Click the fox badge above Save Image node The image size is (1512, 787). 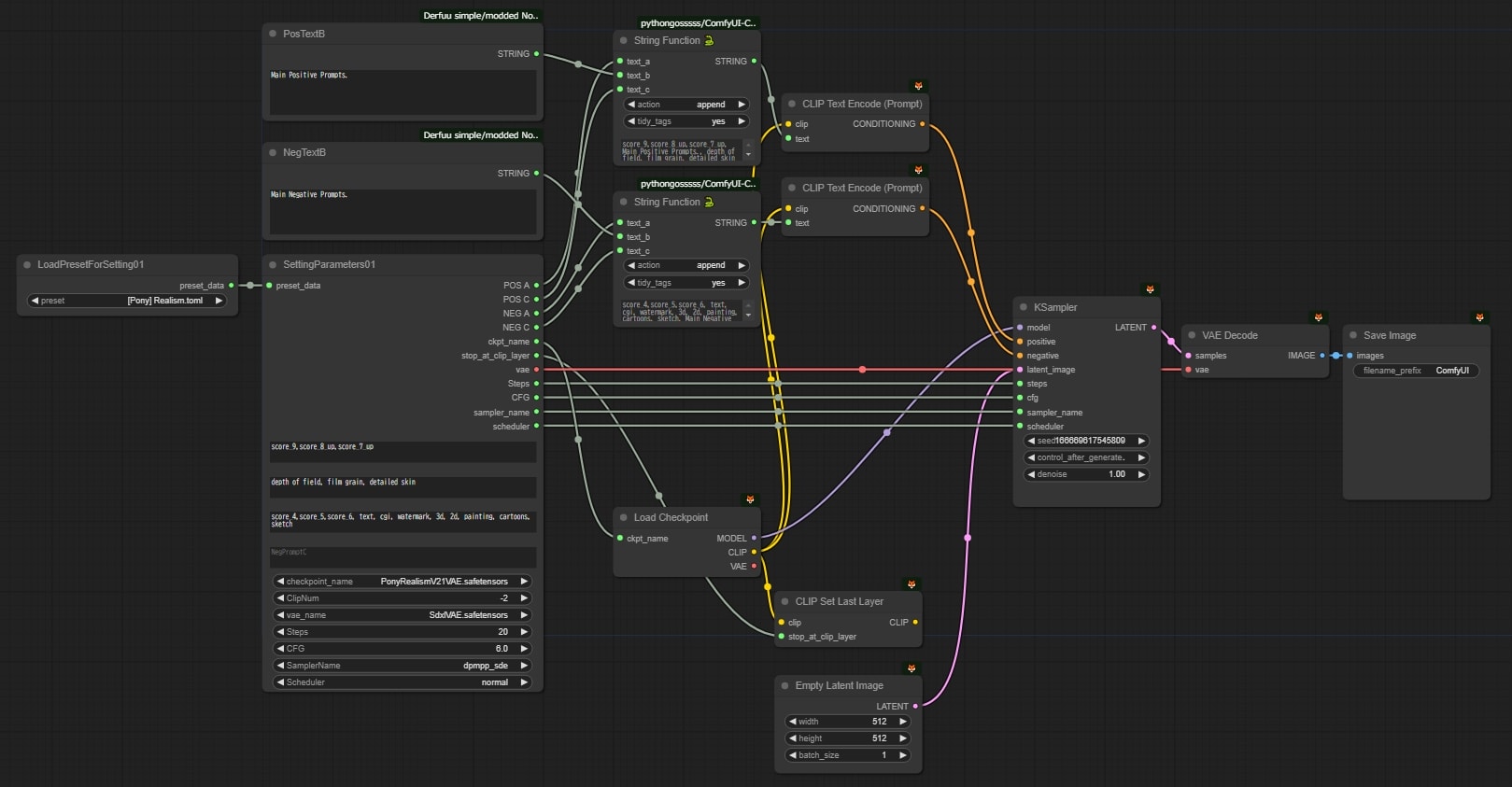1479,317
